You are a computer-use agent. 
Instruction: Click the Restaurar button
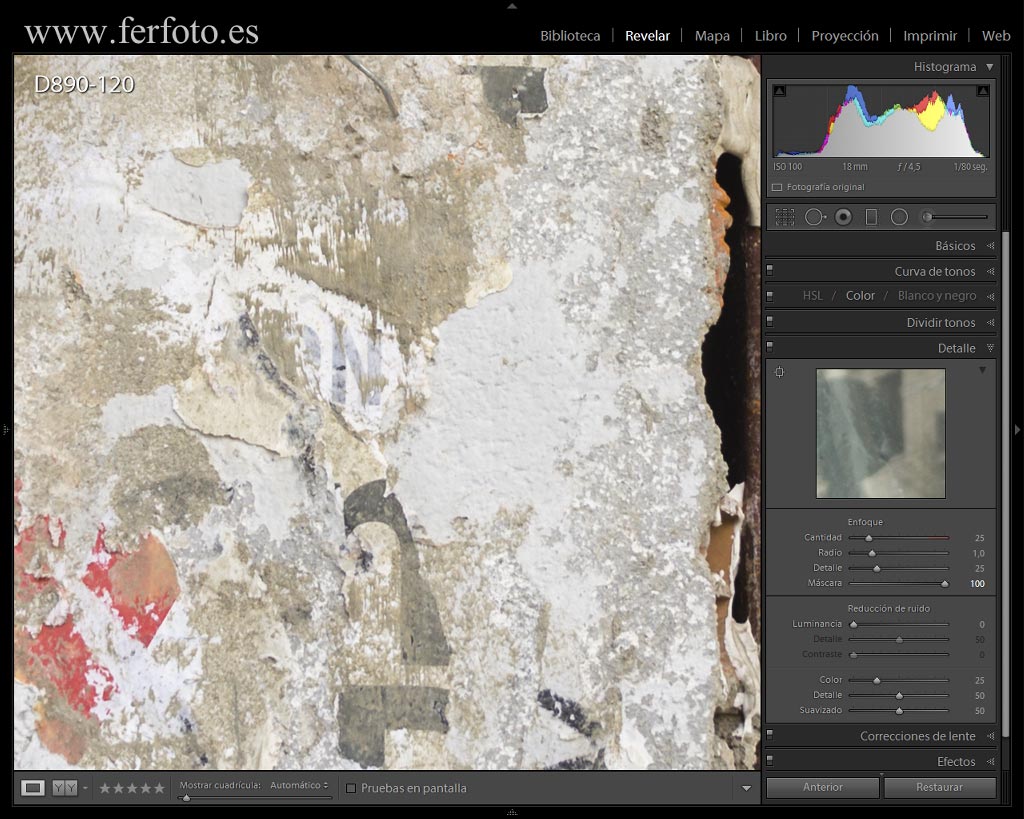pos(939,787)
